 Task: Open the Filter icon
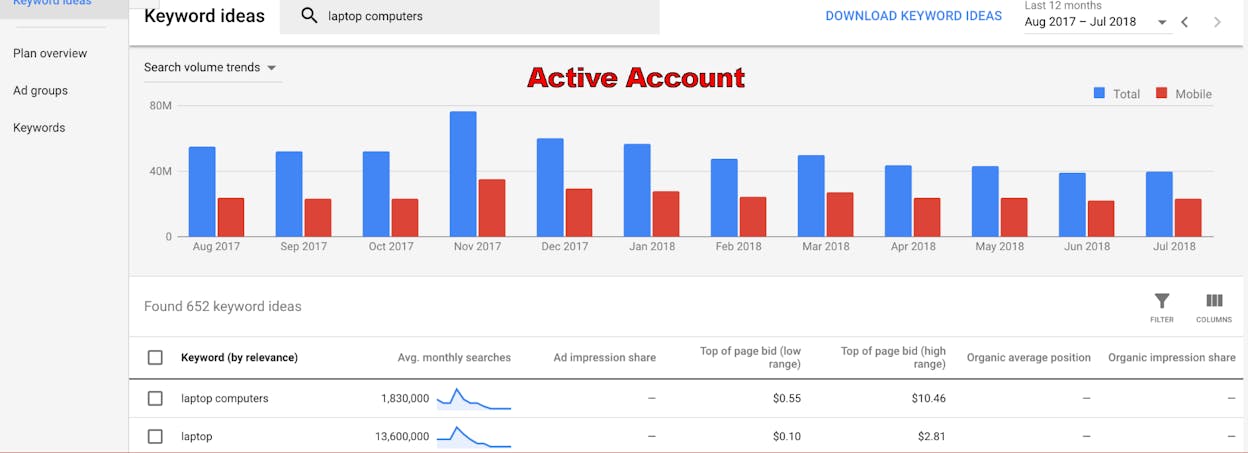[1161, 308]
